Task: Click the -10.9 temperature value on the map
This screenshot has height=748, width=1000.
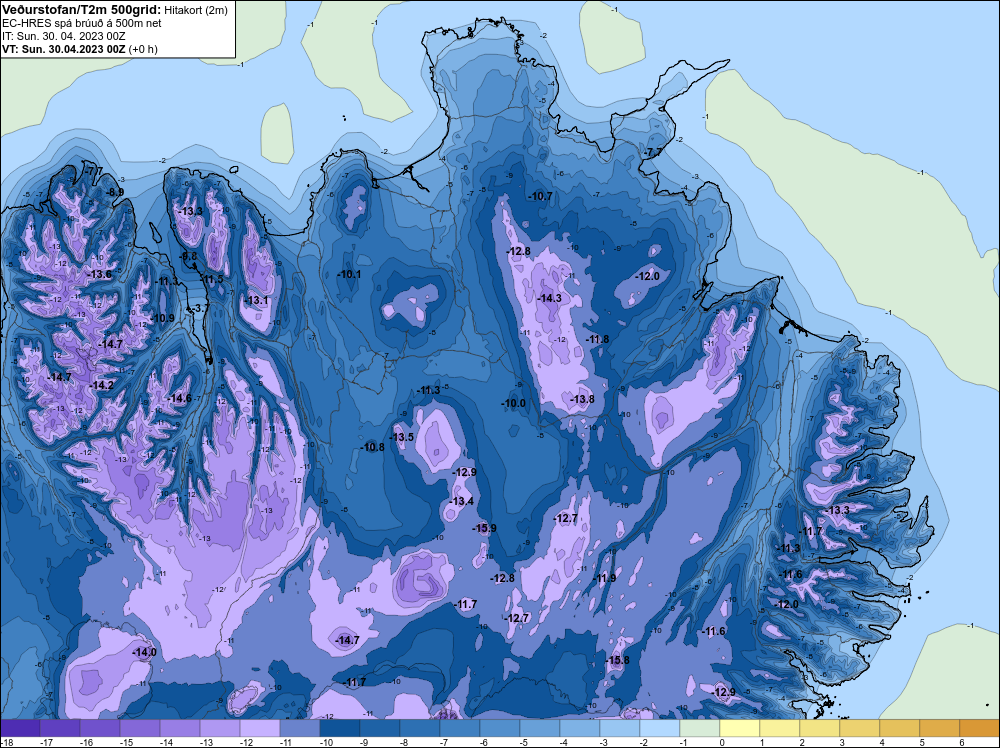Action: tap(163, 318)
